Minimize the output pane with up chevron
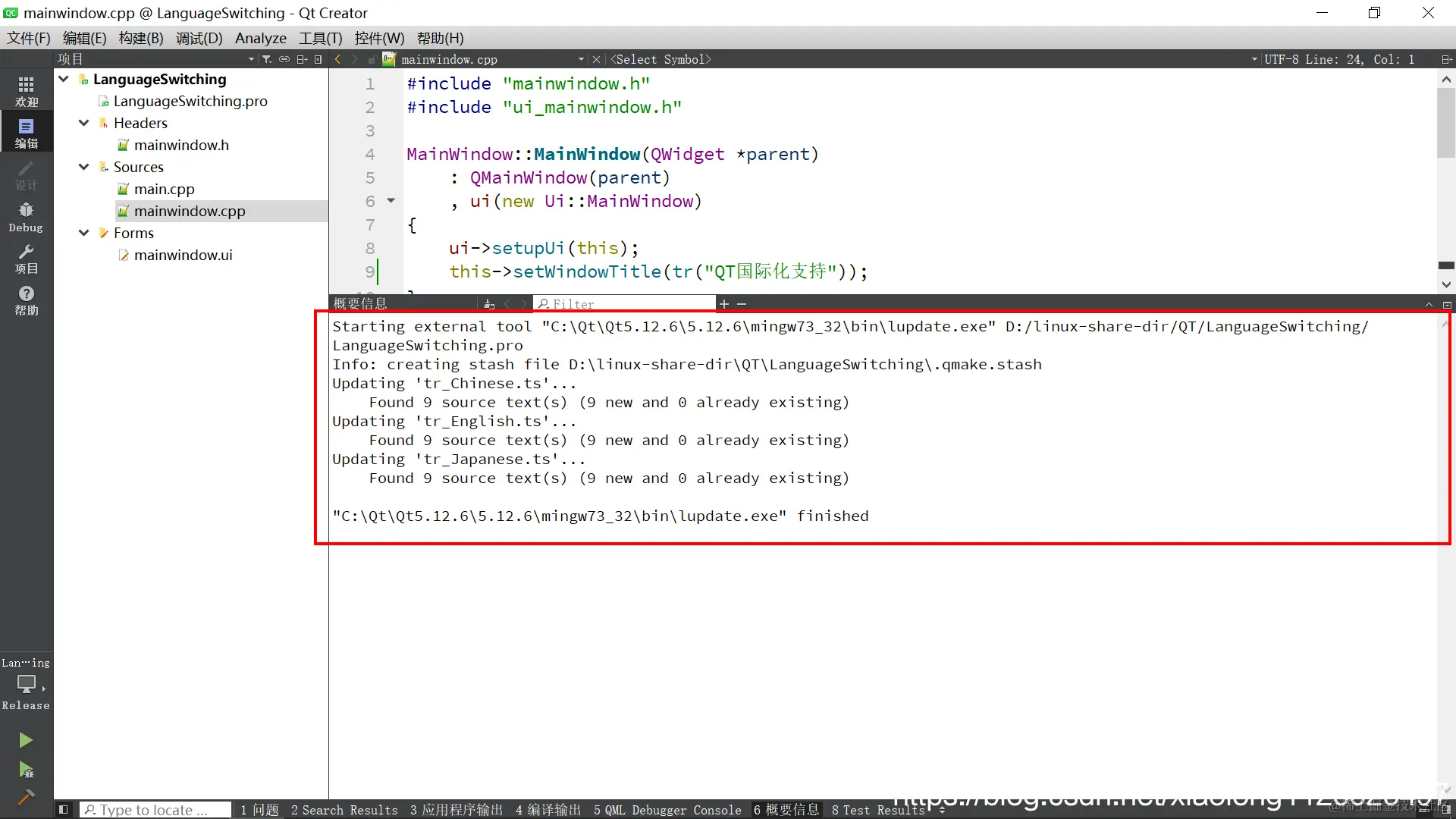The height and width of the screenshot is (819, 1456). tap(1429, 304)
